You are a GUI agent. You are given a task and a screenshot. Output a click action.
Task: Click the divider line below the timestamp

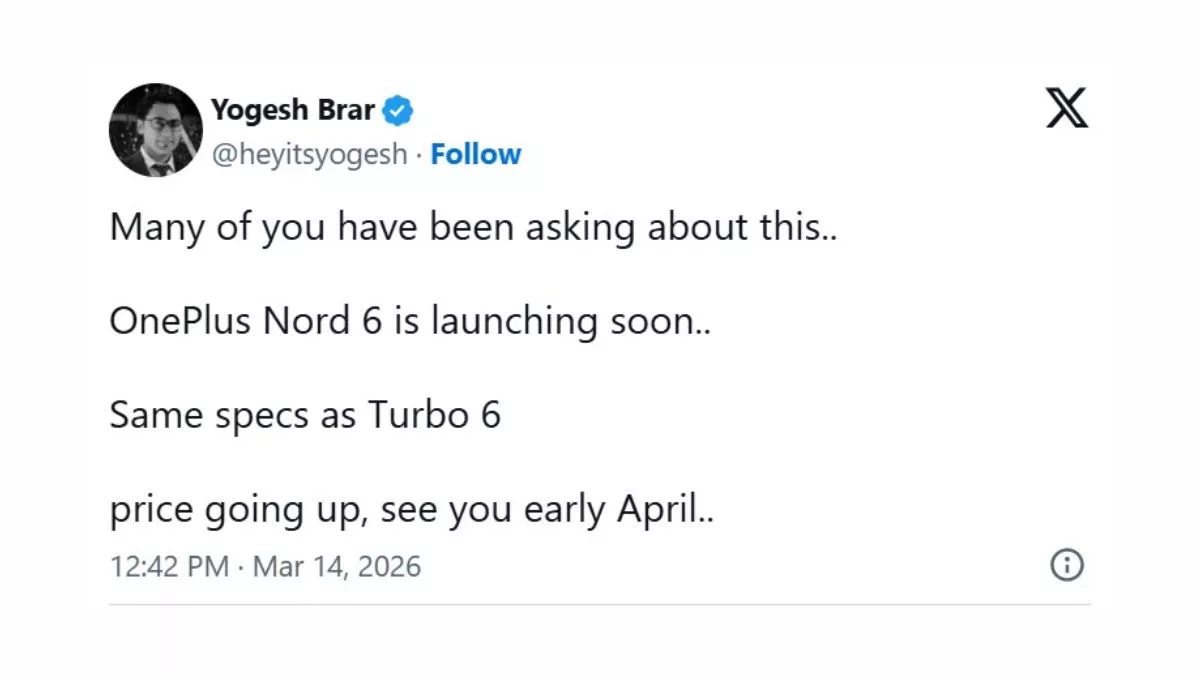click(600, 604)
